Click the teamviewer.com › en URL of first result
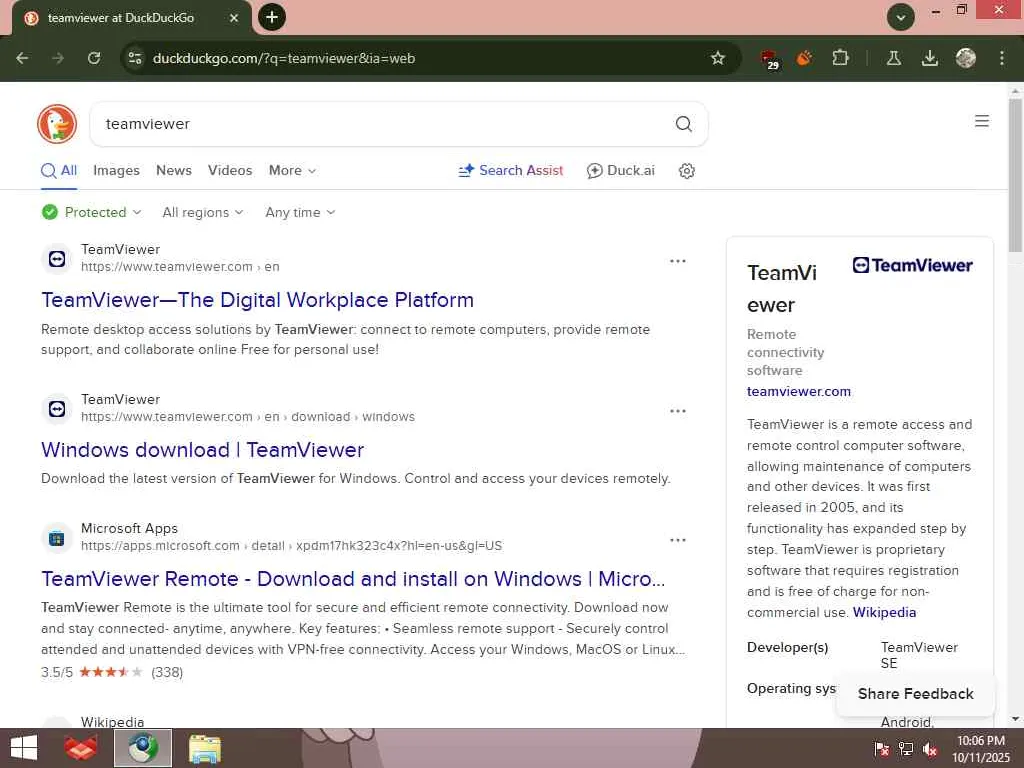Image resolution: width=1024 pixels, height=768 pixels. [x=180, y=266]
